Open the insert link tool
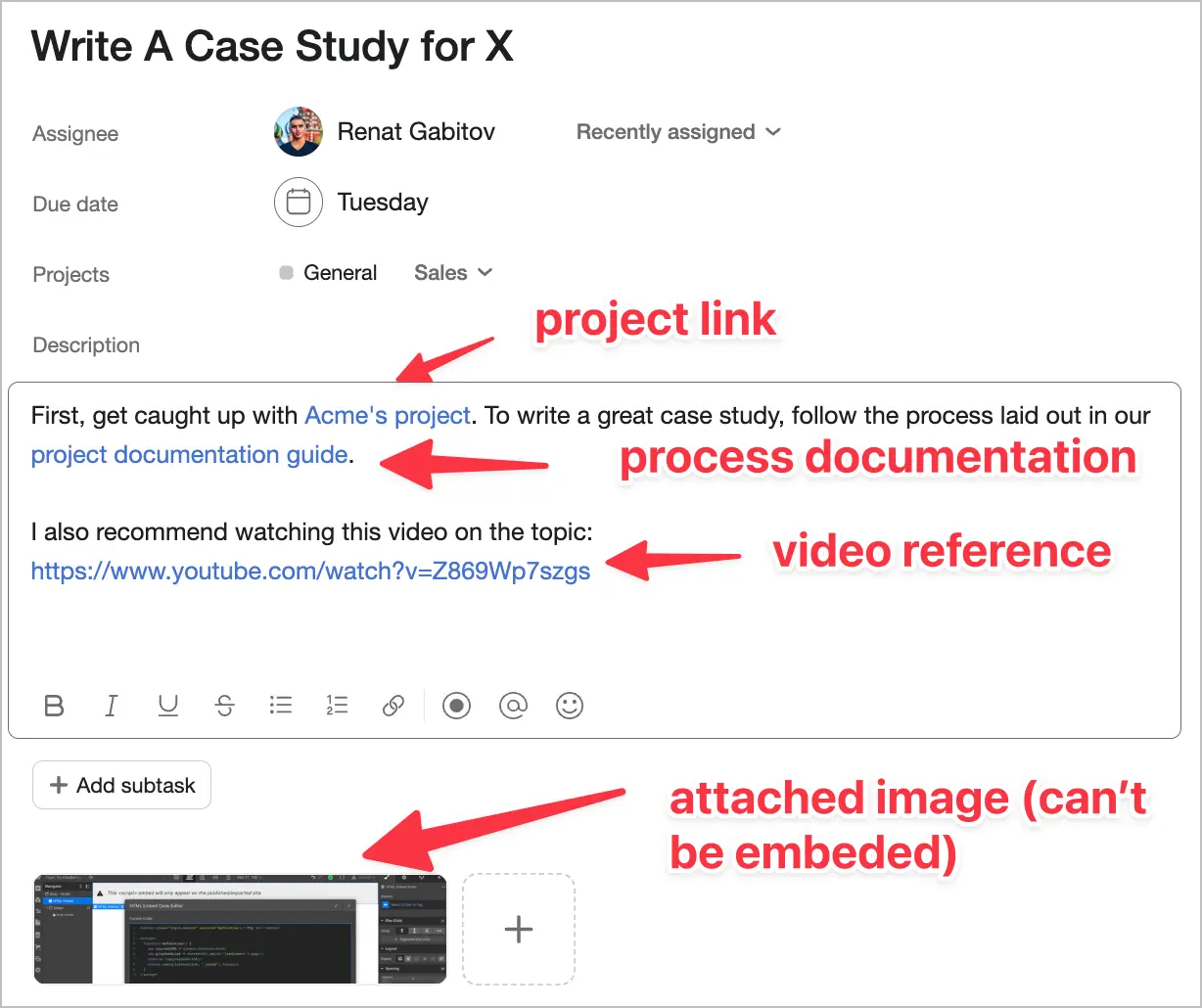1202x1008 pixels. pyautogui.click(x=393, y=706)
